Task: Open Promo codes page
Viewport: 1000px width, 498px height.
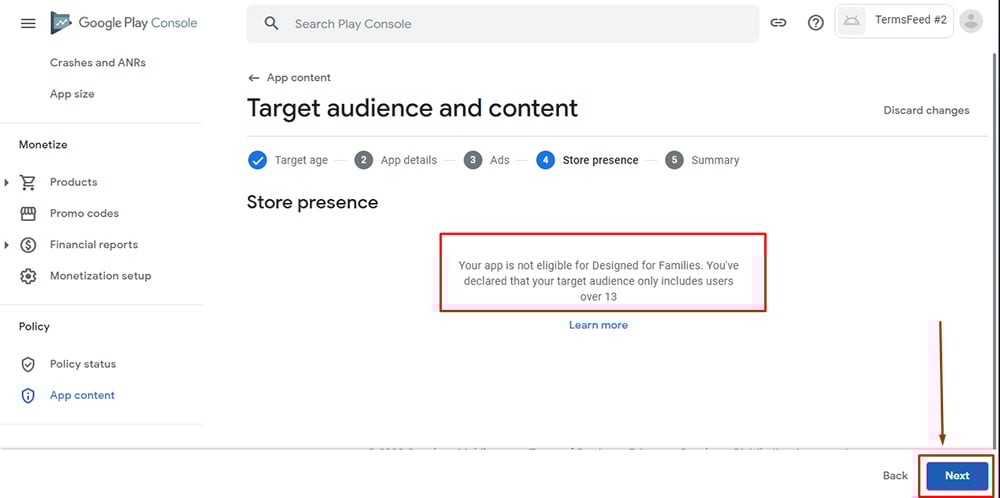Action: click(x=84, y=214)
